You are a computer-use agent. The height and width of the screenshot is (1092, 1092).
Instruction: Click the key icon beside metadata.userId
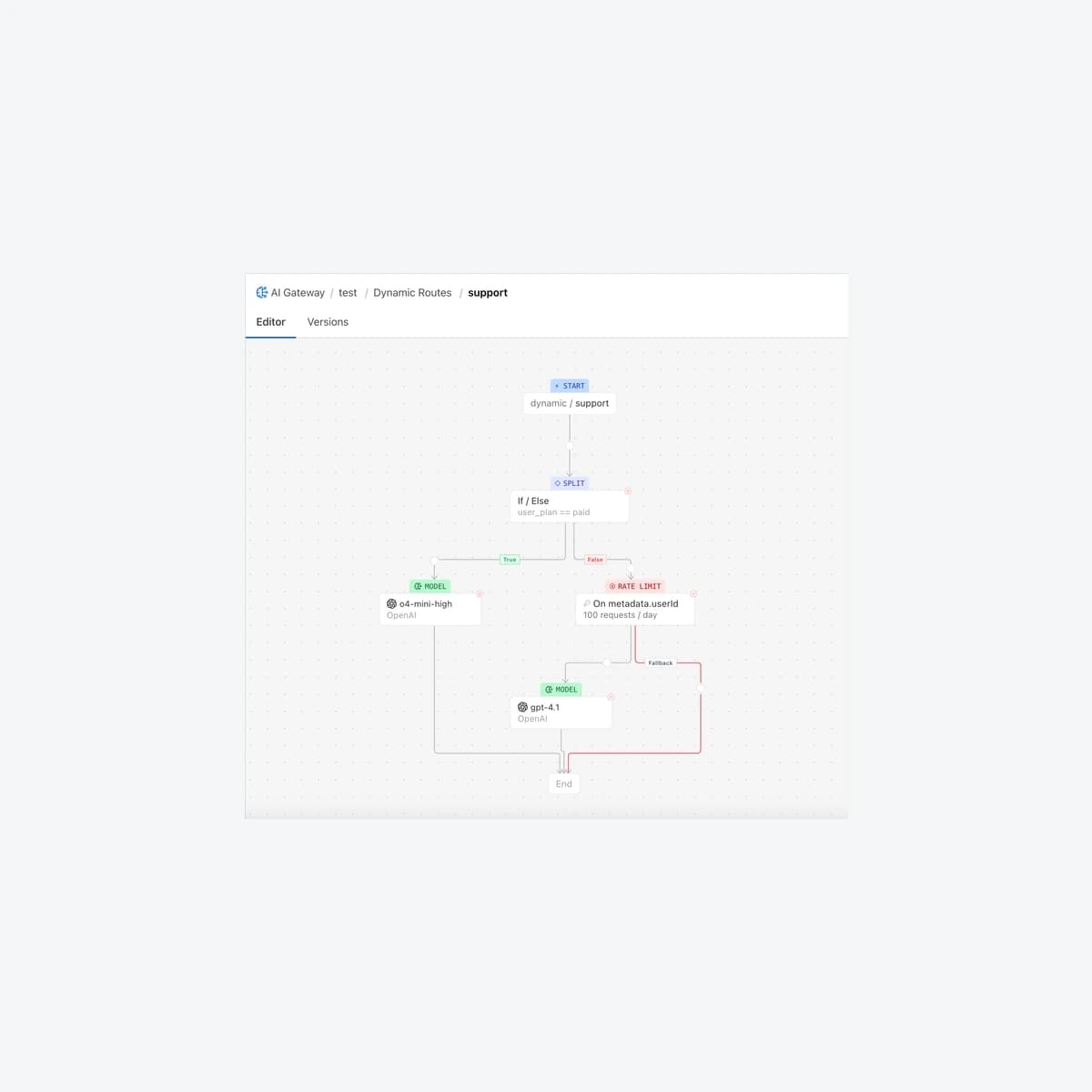pos(587,603)
